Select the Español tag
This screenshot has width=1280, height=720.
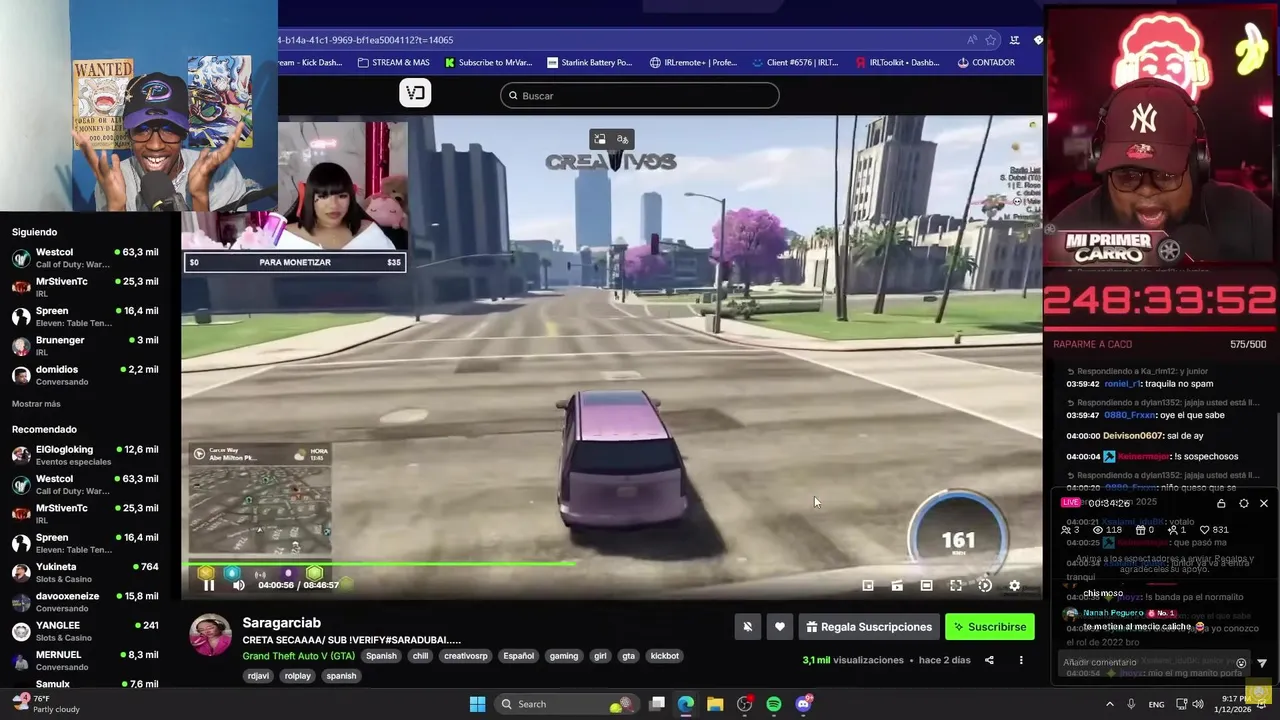[518, 656]
